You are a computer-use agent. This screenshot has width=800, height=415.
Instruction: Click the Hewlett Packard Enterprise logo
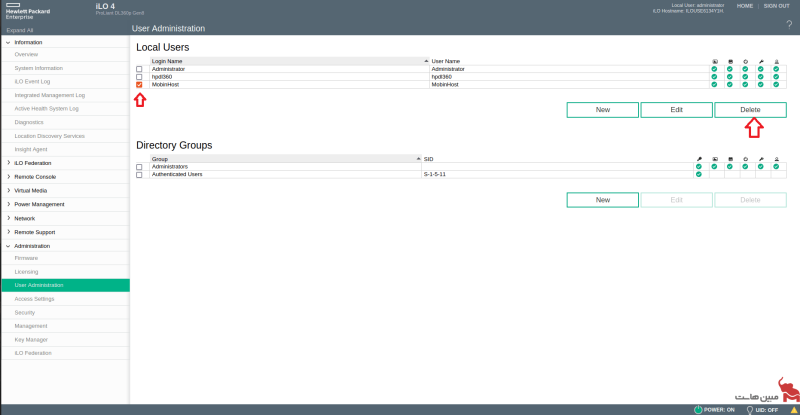tap(28, 11)
